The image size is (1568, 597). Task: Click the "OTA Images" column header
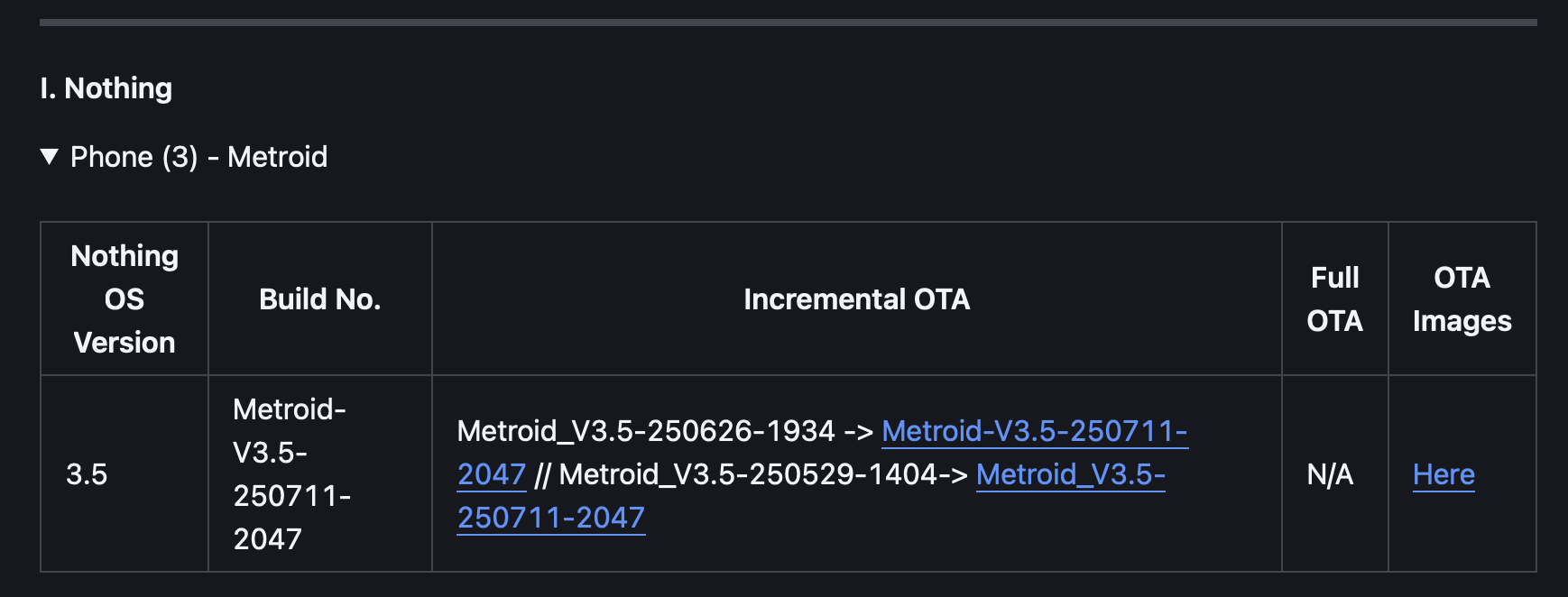[1462, 299]
